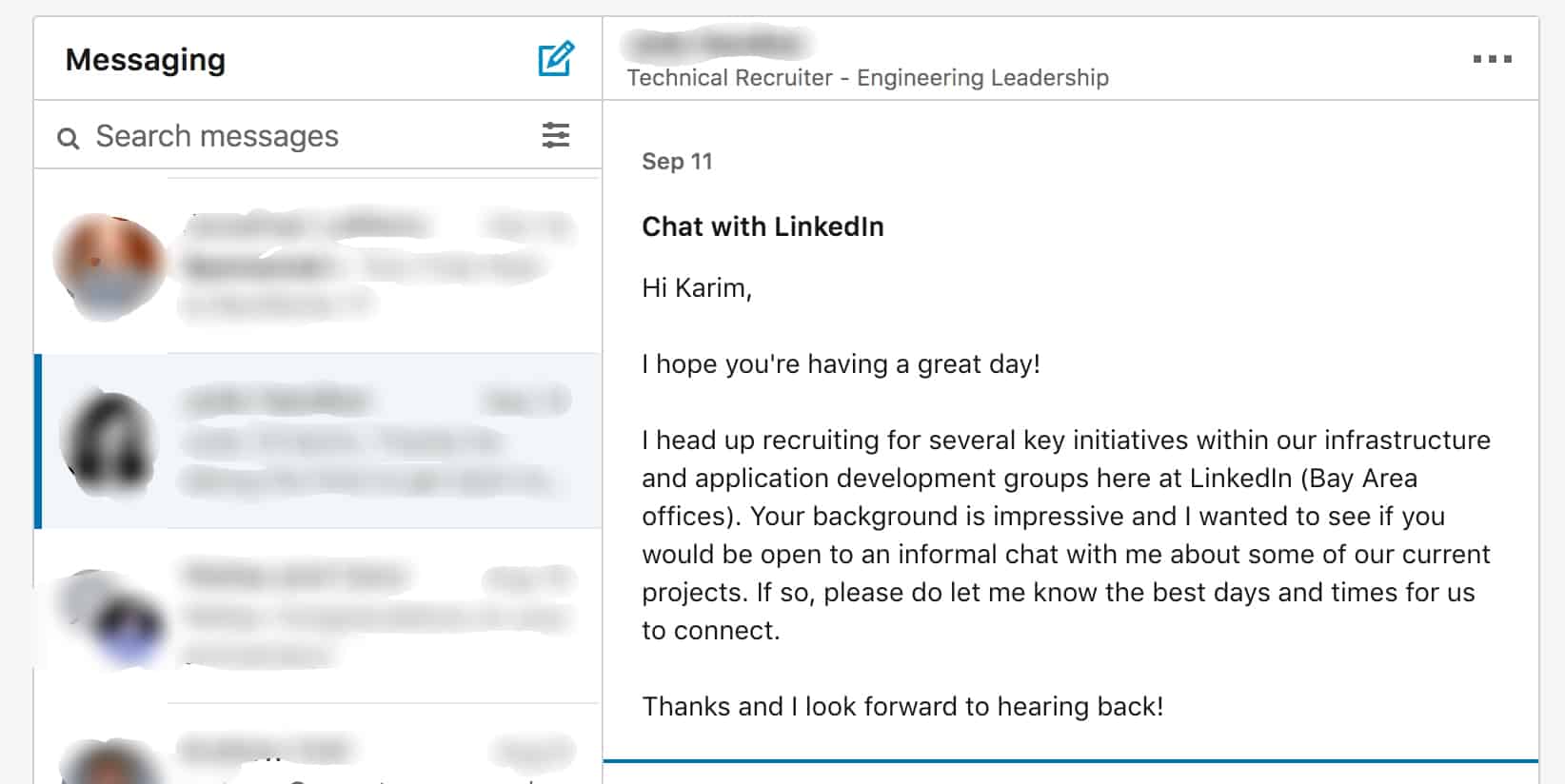Click the red-haired avatar in the first conversation
This screenshot has height=784, width=1565.
[107, 265]
